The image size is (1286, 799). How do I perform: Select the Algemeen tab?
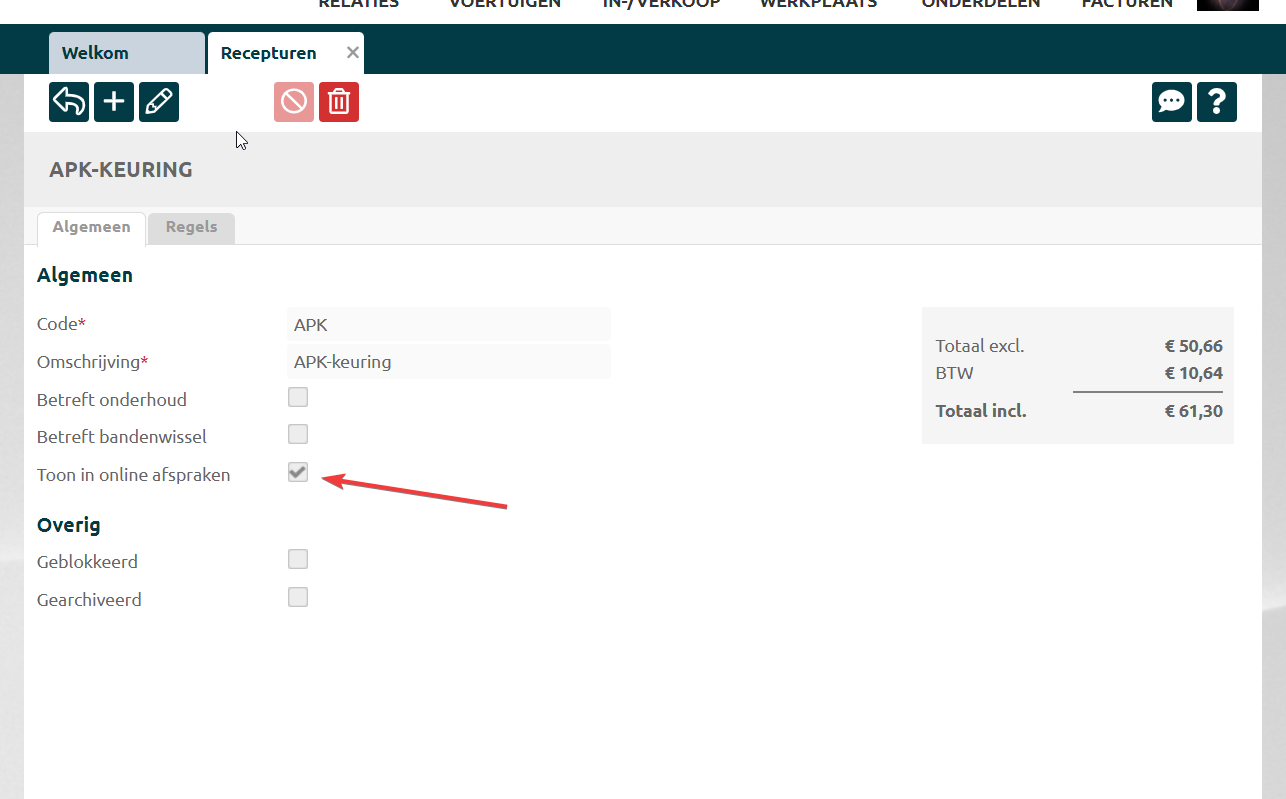91,227
